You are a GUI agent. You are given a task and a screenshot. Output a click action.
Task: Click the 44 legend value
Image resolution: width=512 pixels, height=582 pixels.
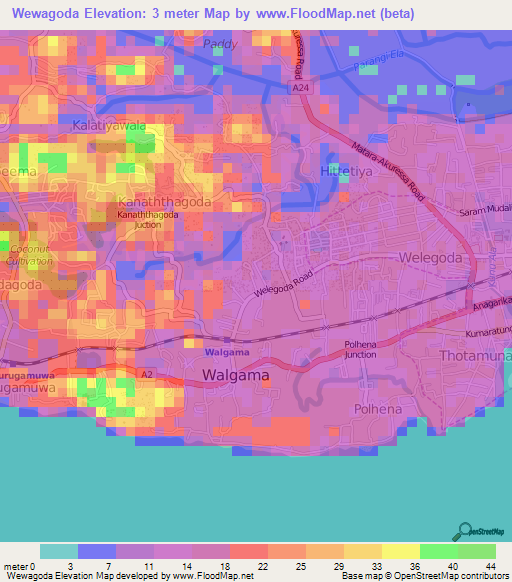click(491, 567)
